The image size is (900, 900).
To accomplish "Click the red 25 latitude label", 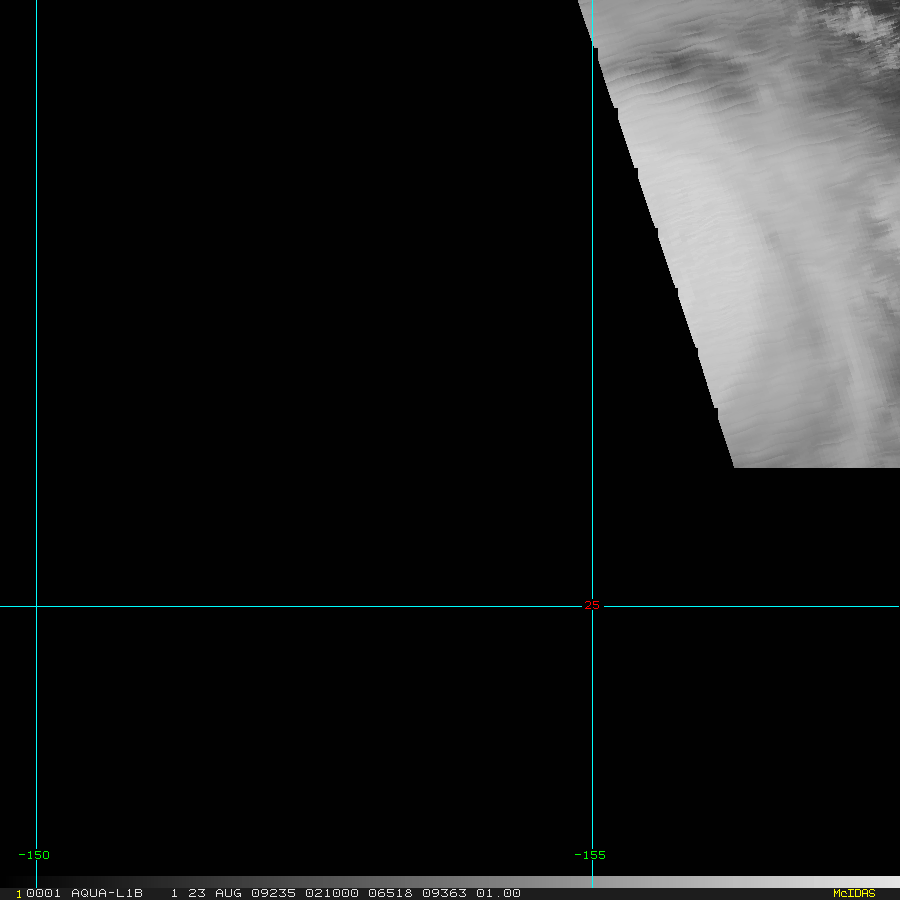I will [x=592, y=605].
